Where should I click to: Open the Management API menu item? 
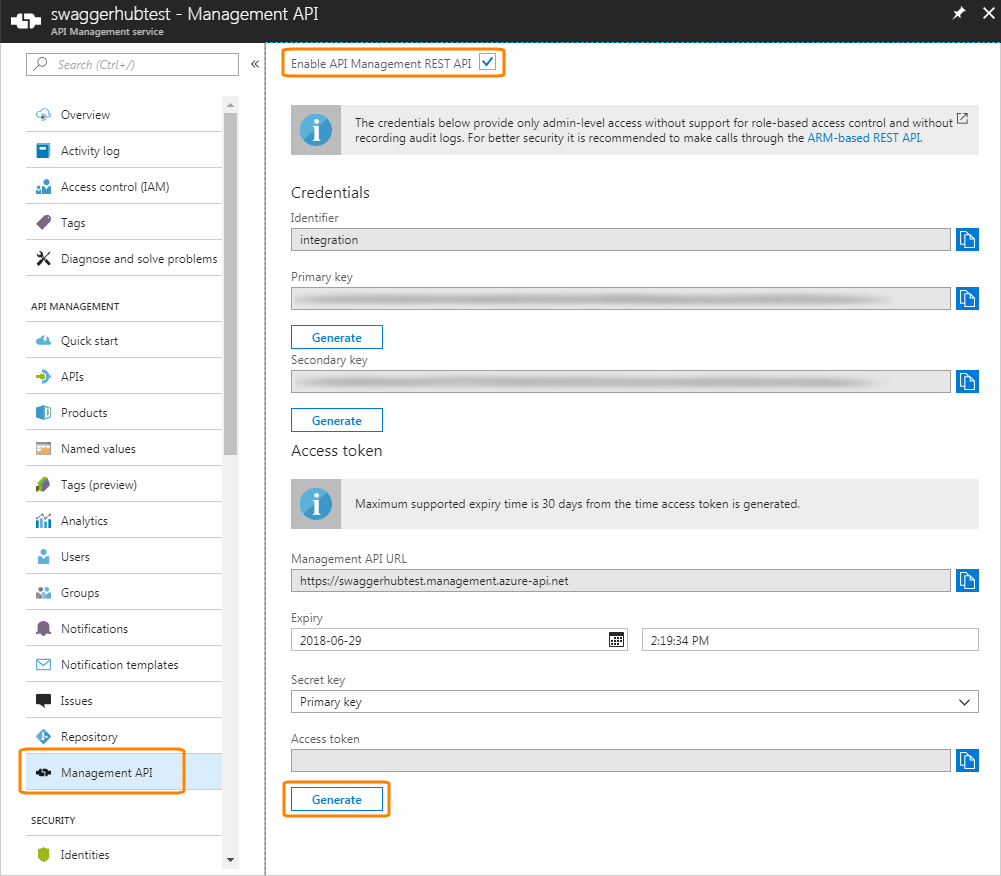click(x=103, y=771)
